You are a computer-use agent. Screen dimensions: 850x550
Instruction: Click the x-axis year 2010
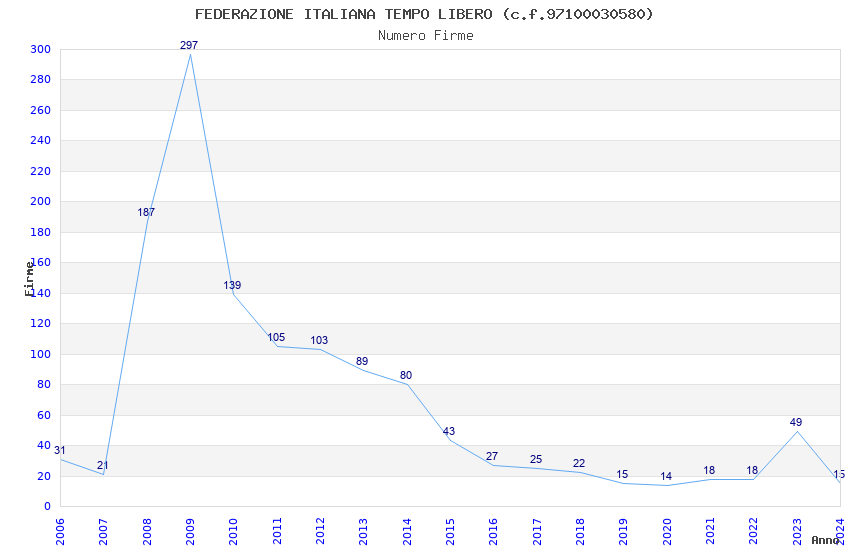tap(233, 532)
